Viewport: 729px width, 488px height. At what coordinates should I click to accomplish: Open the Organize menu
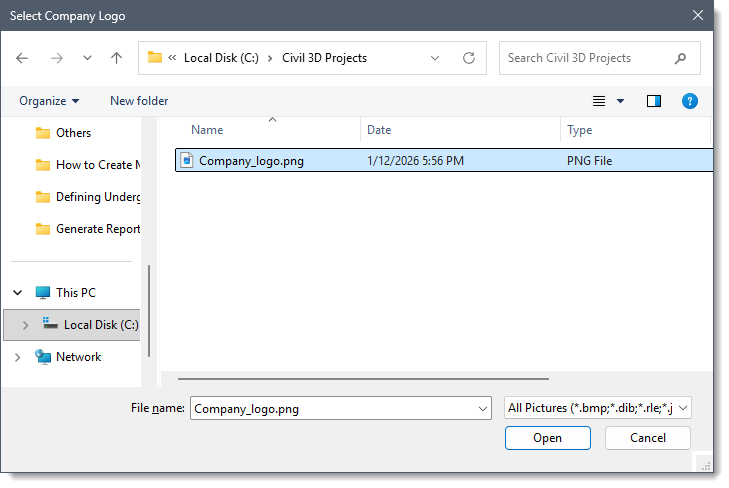[49, 101]
